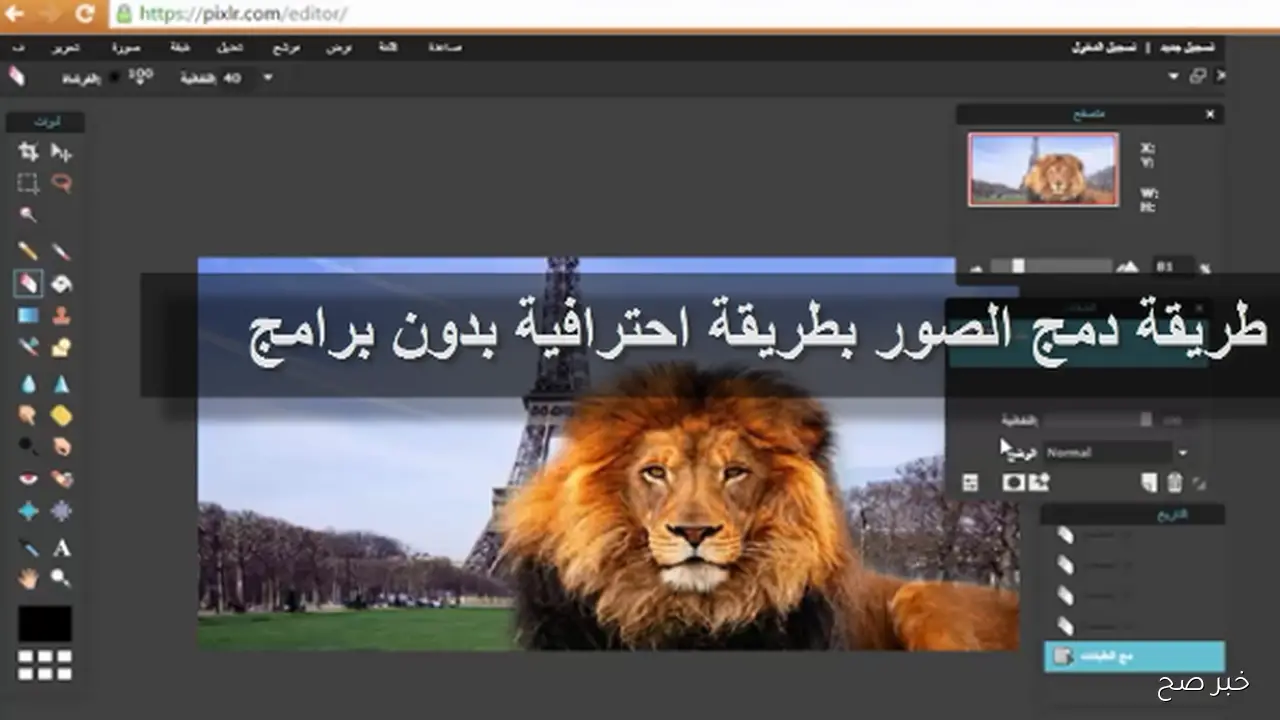The image size is (1280, 720).
Task: Select the Type tool (A)
Action: coord(61,548)
